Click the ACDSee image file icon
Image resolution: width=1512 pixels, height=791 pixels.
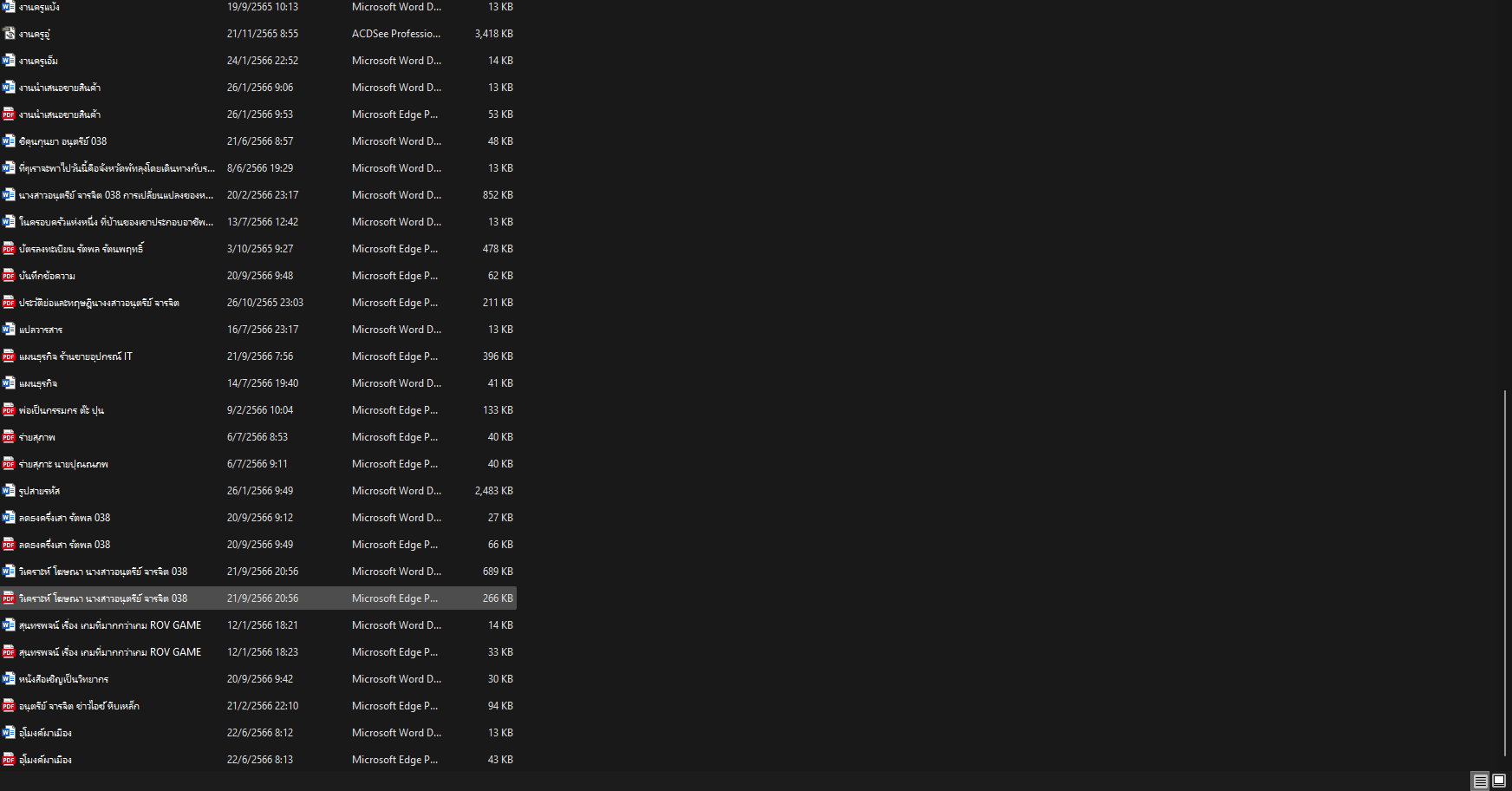click(x=9, y=34)
